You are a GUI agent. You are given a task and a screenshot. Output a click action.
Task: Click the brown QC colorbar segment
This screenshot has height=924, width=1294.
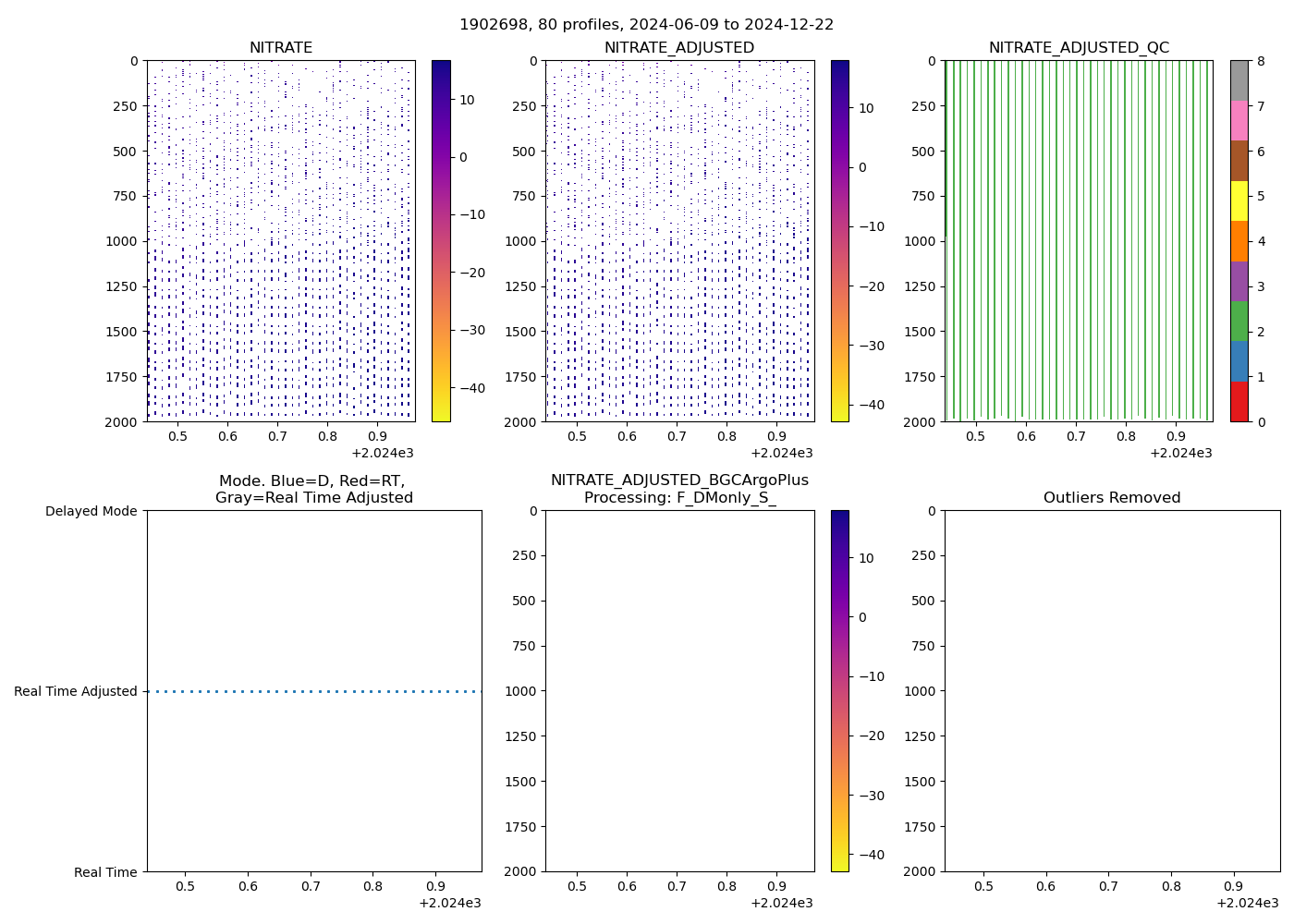pyautogui.click(x=1239, y=161)
